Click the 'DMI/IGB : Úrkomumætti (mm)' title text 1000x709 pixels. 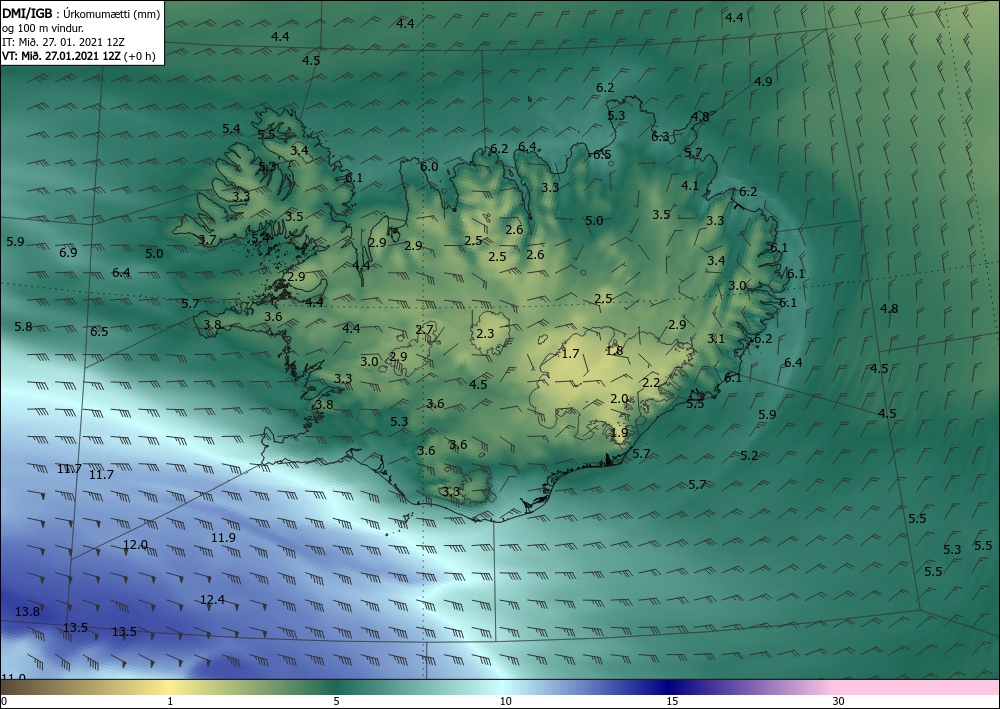(81, 14)
